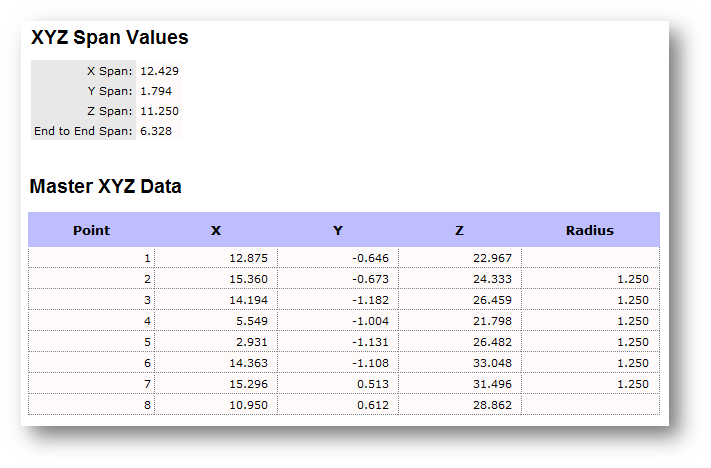This screenshot has height=468, width=711.
Task: Click the X column header
Action: (216, 230)
